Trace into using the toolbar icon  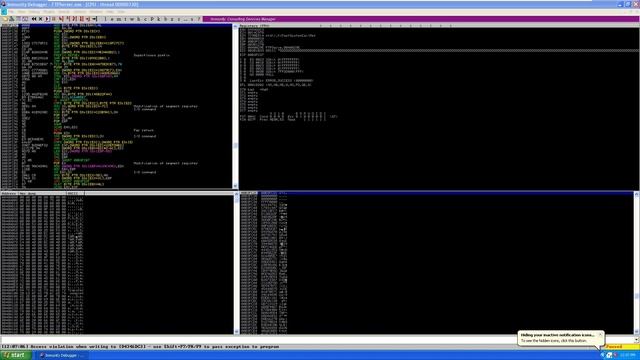click(x=74, y=19)
